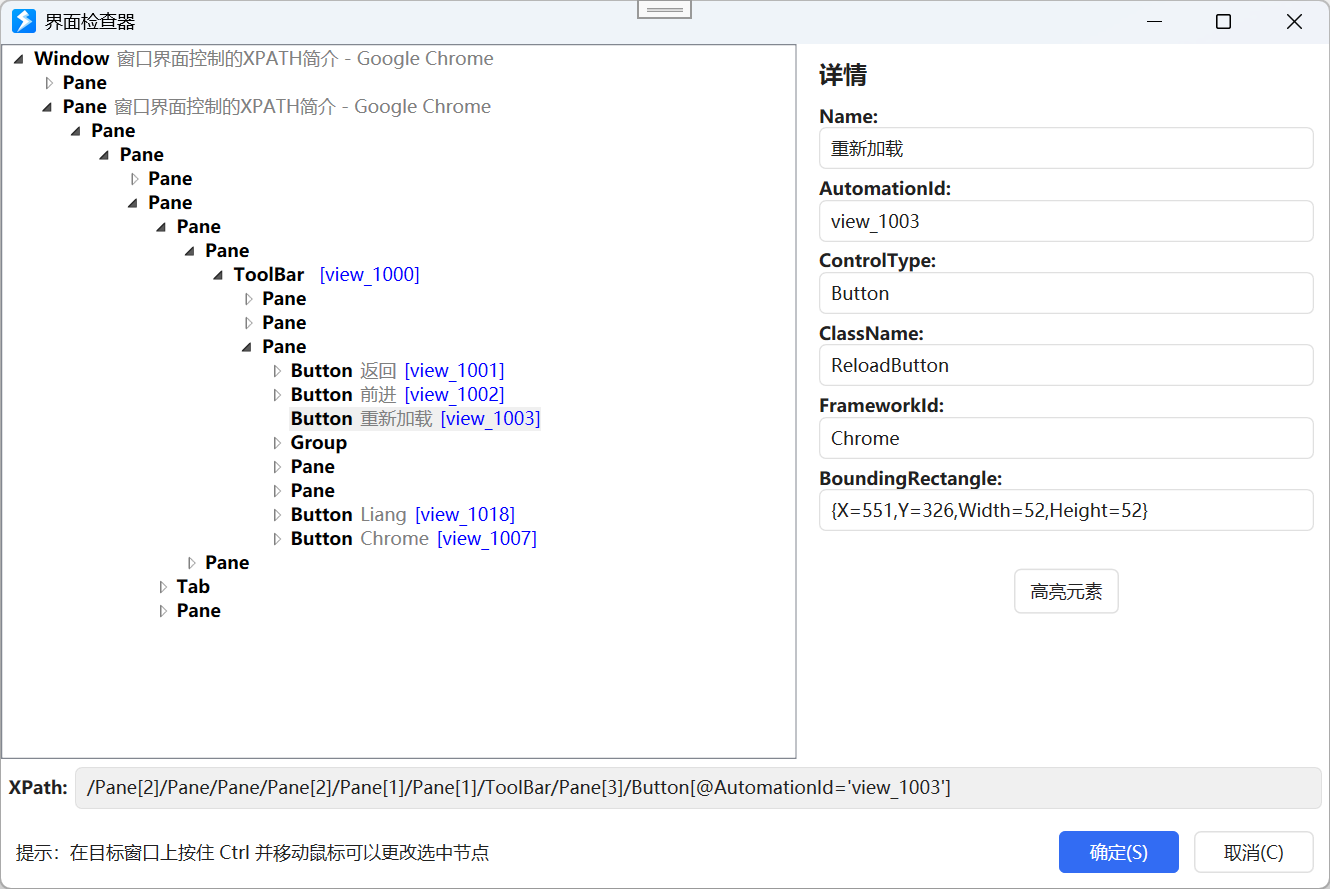Viewport: 1330px width, 889px height.
Task: Expand the Liang Button node arrow
Action: click(277, 515)
